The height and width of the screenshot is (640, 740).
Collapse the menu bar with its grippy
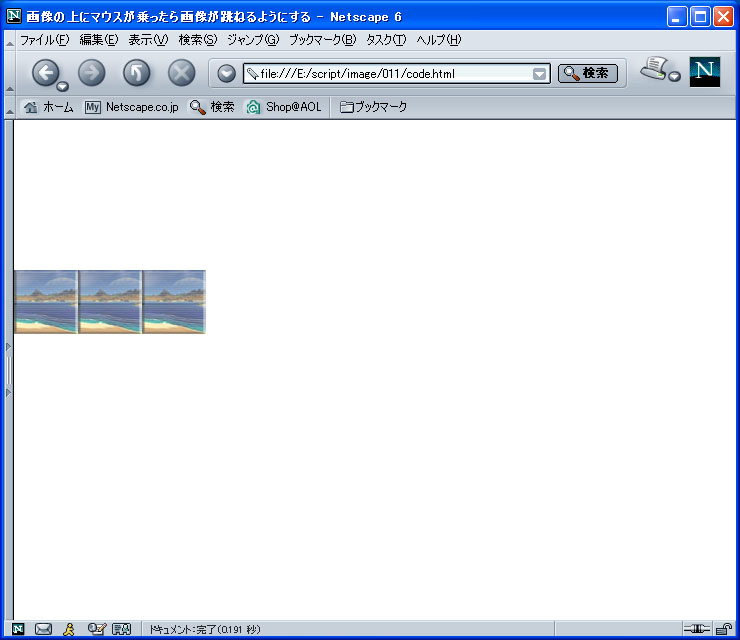click(9, 41)
